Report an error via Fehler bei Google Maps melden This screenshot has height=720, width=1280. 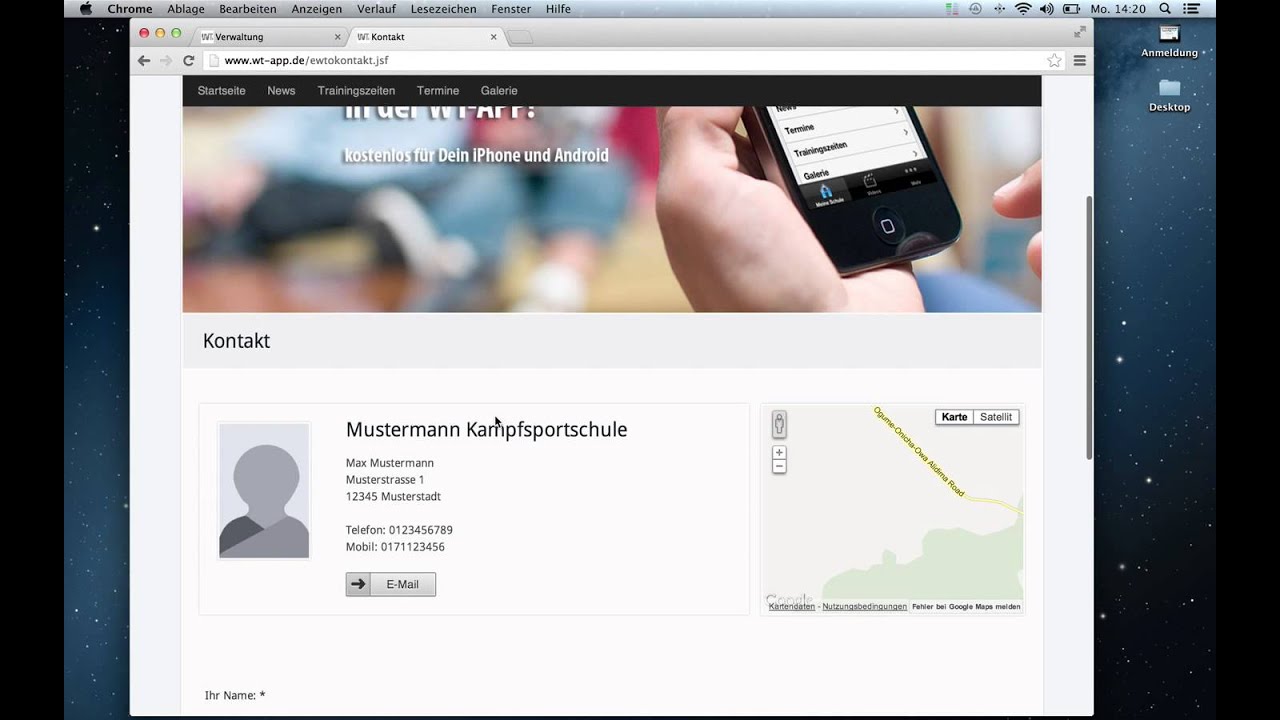click(x=966, y=607)
